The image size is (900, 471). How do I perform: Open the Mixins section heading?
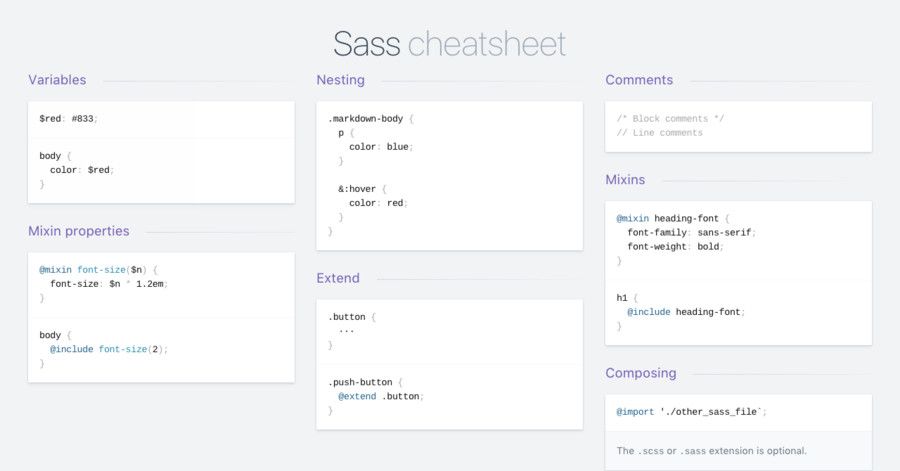click(625, 180)
